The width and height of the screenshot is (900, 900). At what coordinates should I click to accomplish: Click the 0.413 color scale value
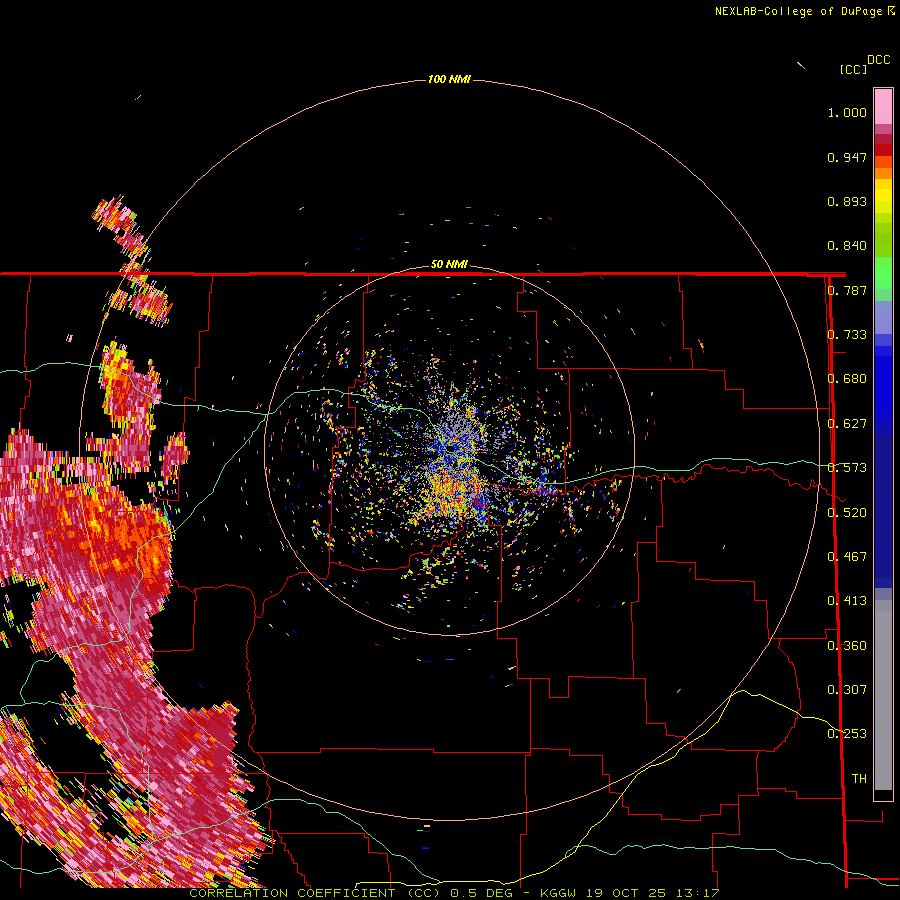847,601
